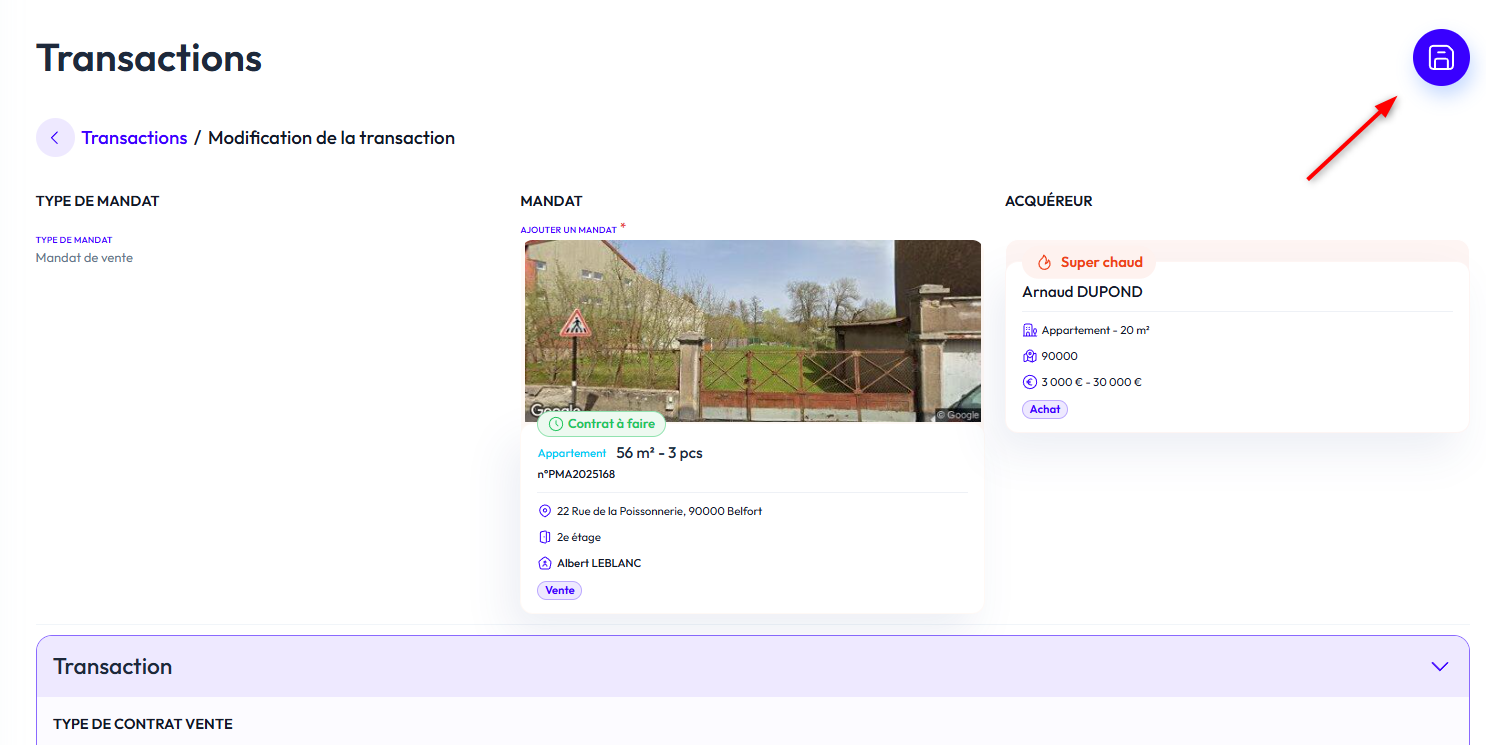Click the mandate number n°PMA2025168

tap(576, 474)
